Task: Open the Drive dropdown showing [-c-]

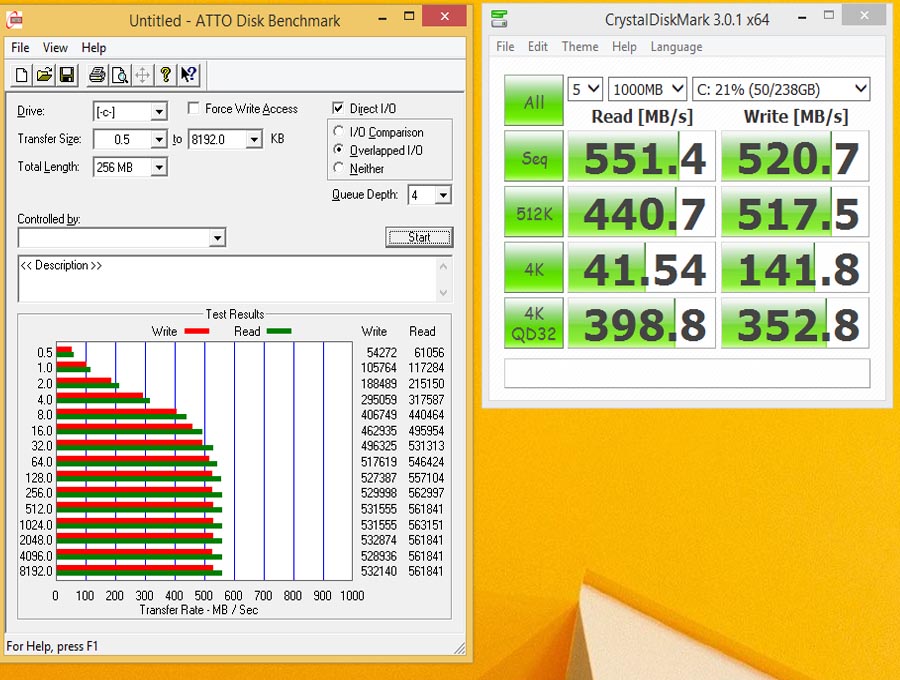Action: pyautogui.click(x=159, y=111)
